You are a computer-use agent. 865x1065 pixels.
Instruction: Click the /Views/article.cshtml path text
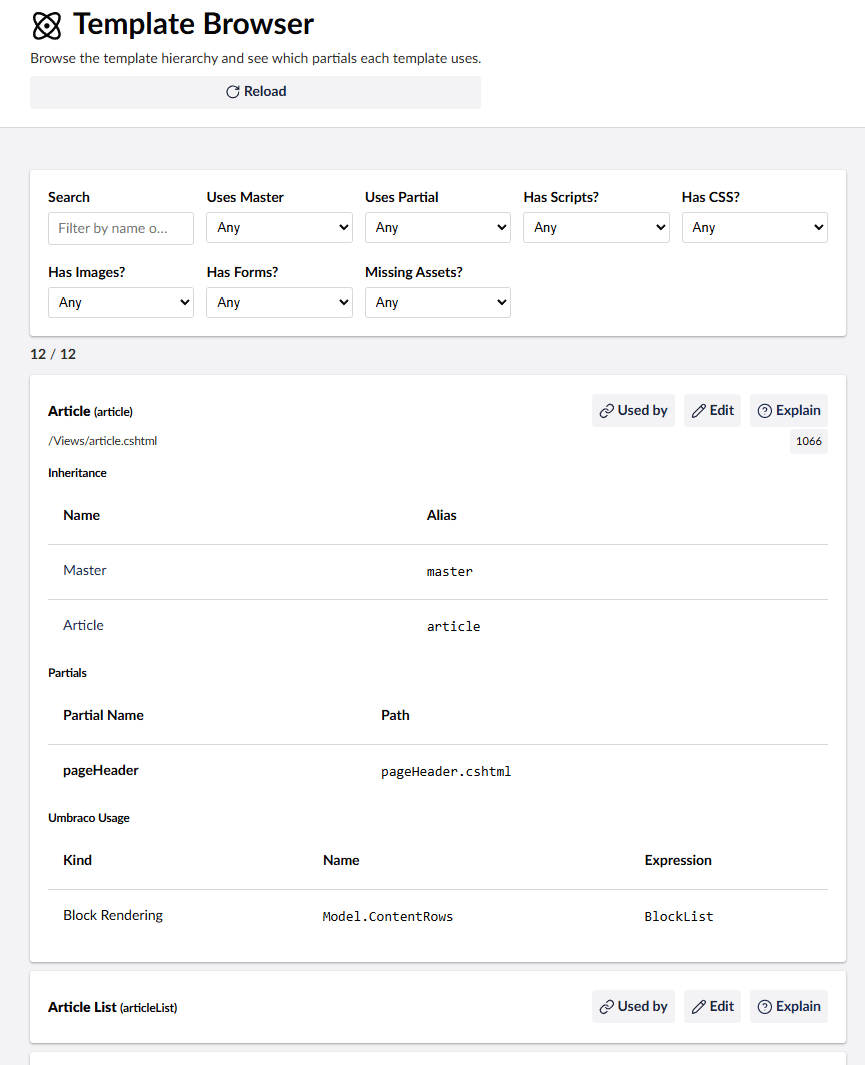103,441
